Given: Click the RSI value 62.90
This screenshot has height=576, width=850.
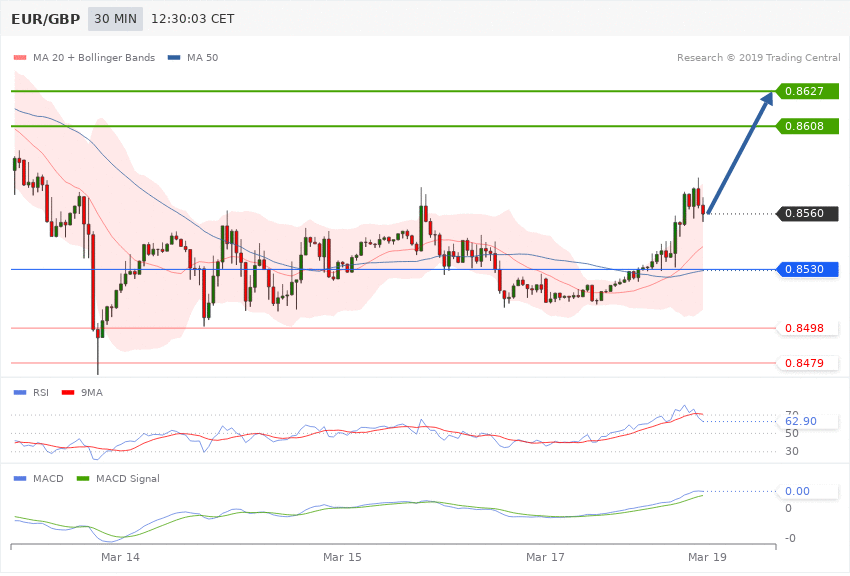Looking at the screenshot, I should pos(801,421).
